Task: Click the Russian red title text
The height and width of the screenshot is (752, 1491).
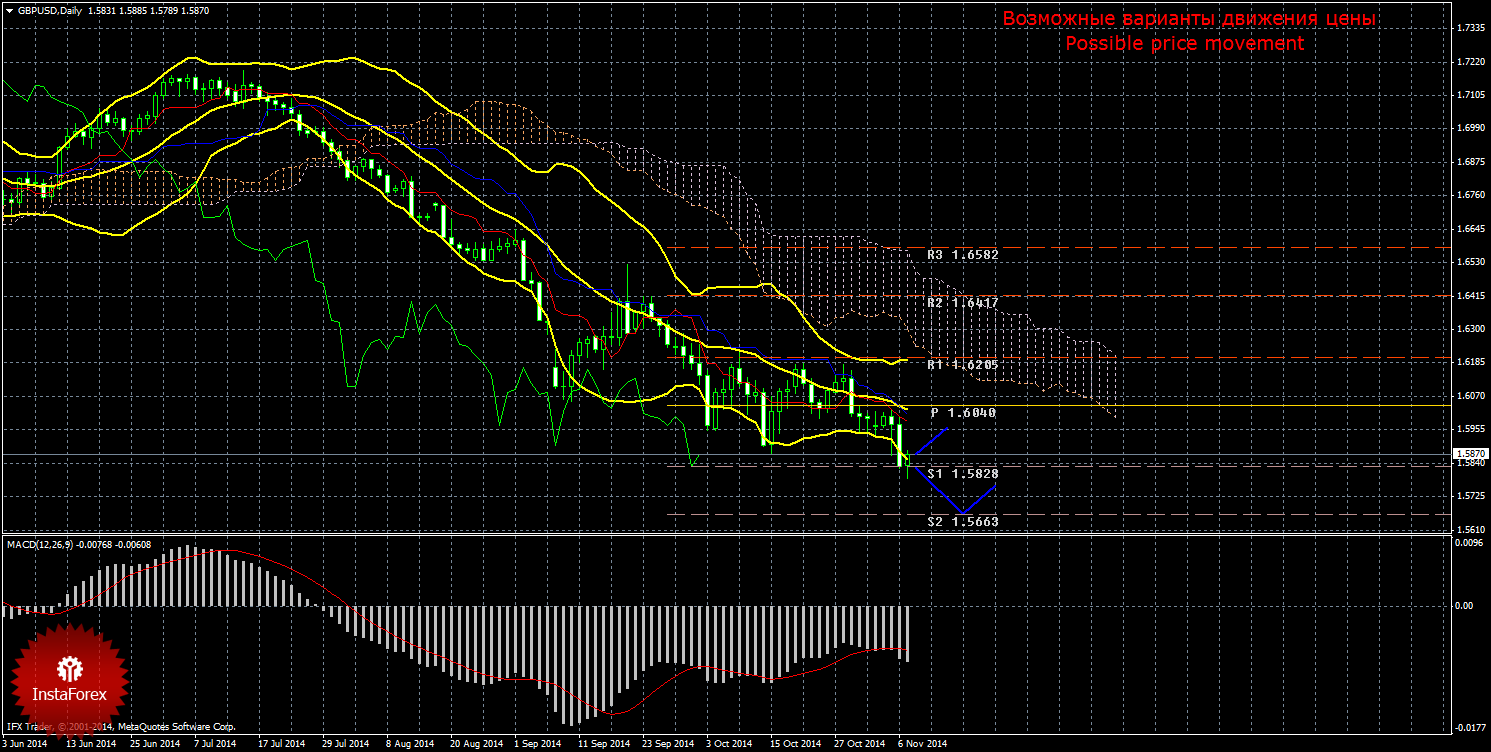Action: 1189,19
